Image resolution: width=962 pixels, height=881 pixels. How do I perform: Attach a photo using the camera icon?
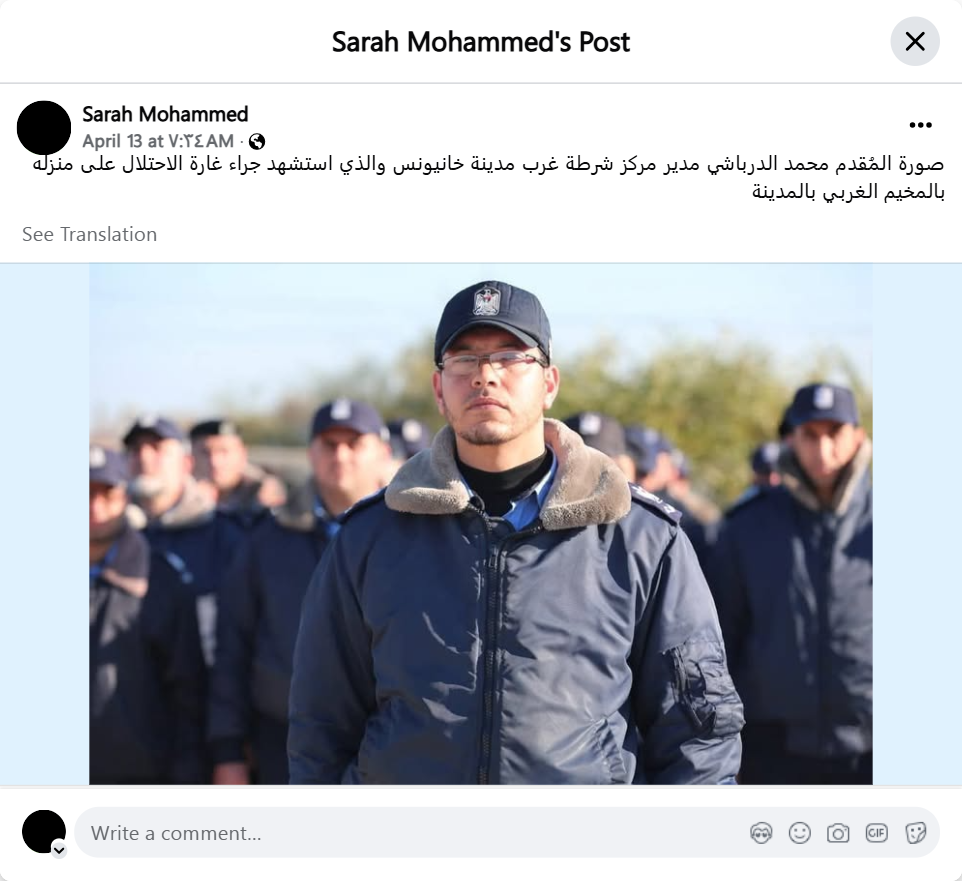click(x=837, y=833)
